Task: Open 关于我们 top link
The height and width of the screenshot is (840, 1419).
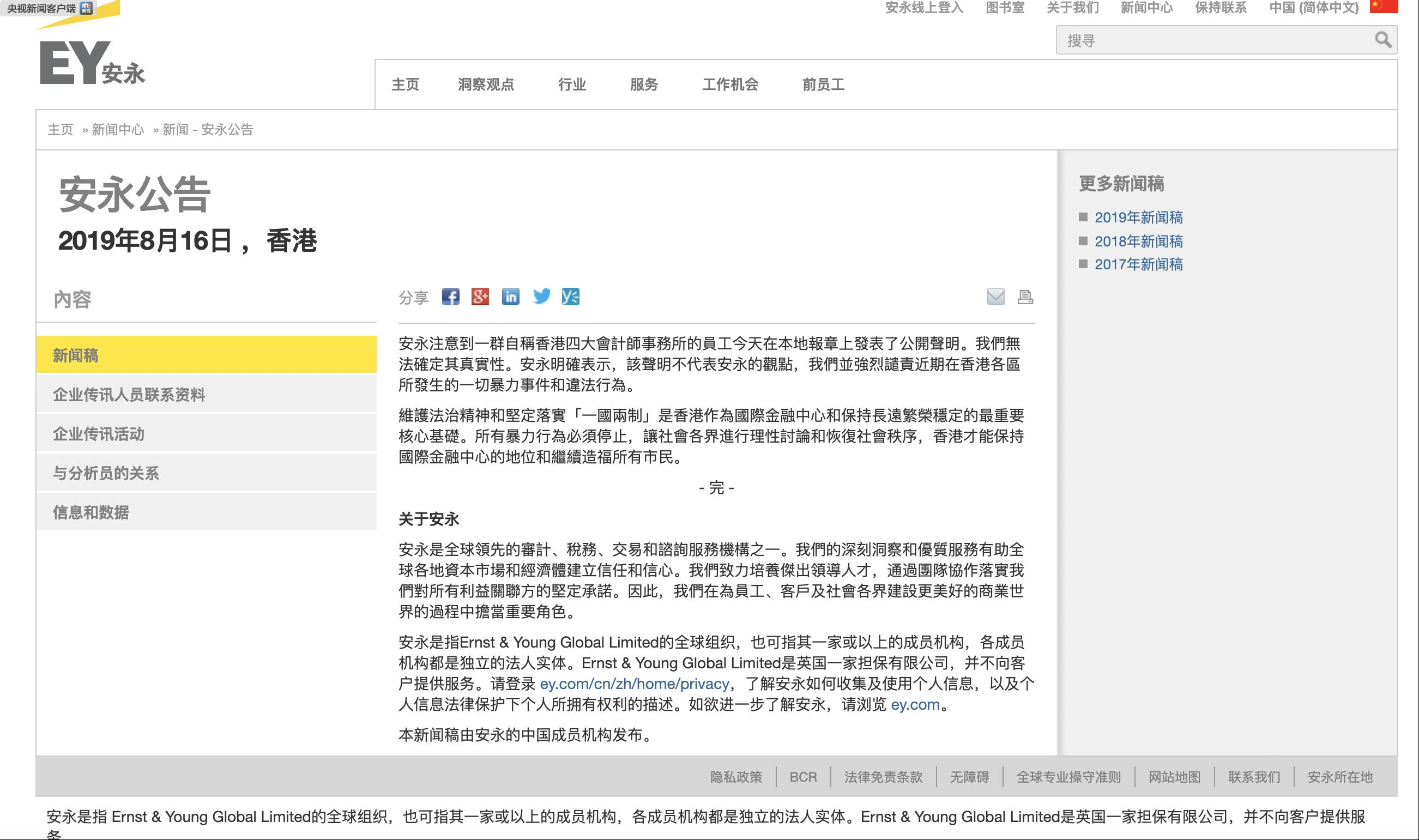Action: (1073, 7)
